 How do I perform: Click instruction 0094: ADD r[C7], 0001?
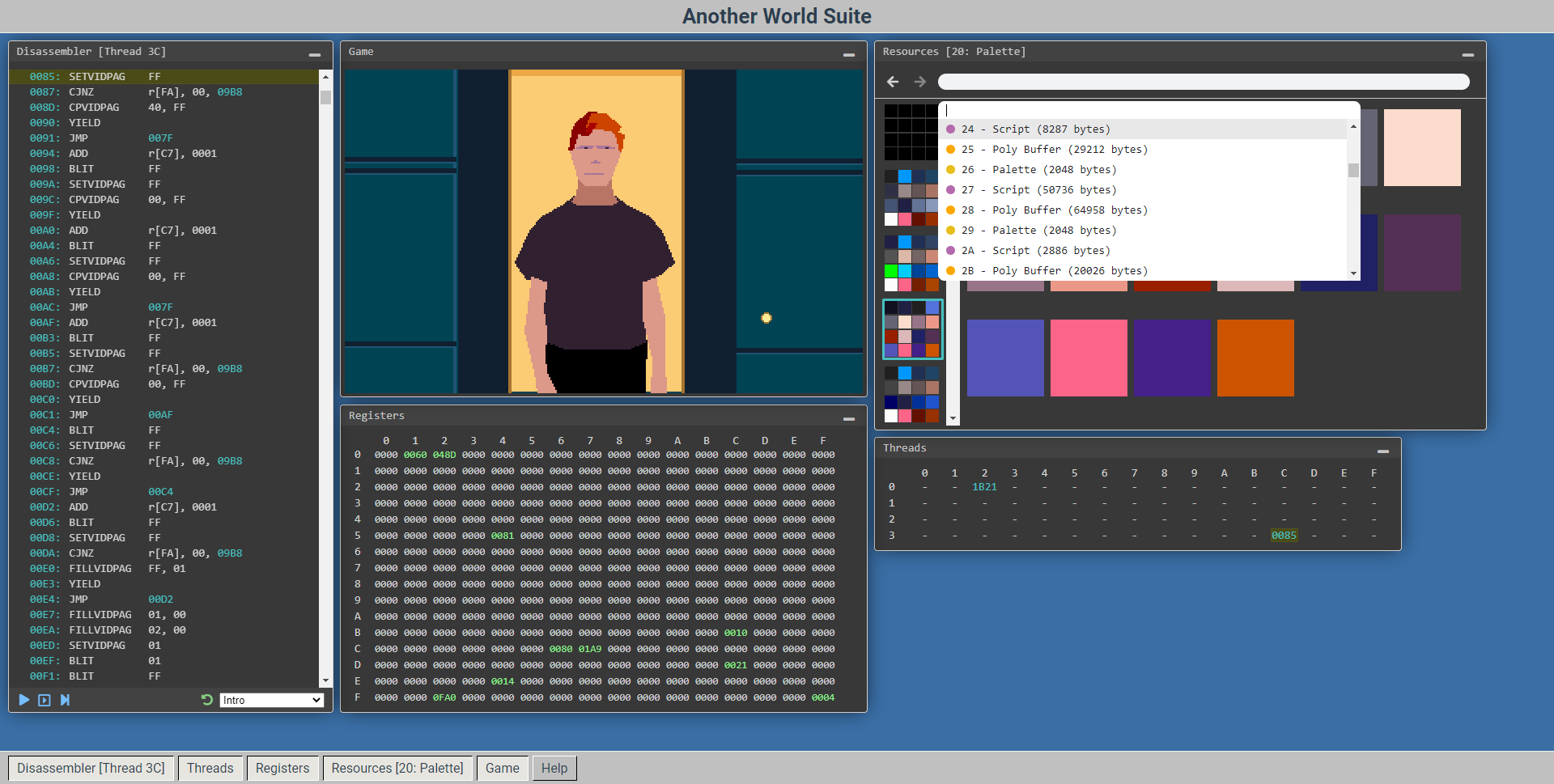[x=163, y=154]
